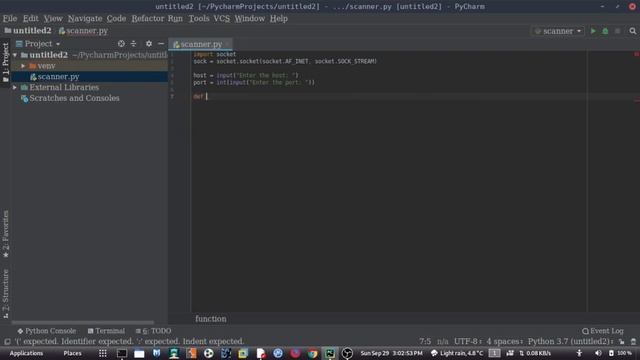The image size is (640, 360).
Task: Open the Navigate menu
Action: [85, 19]
